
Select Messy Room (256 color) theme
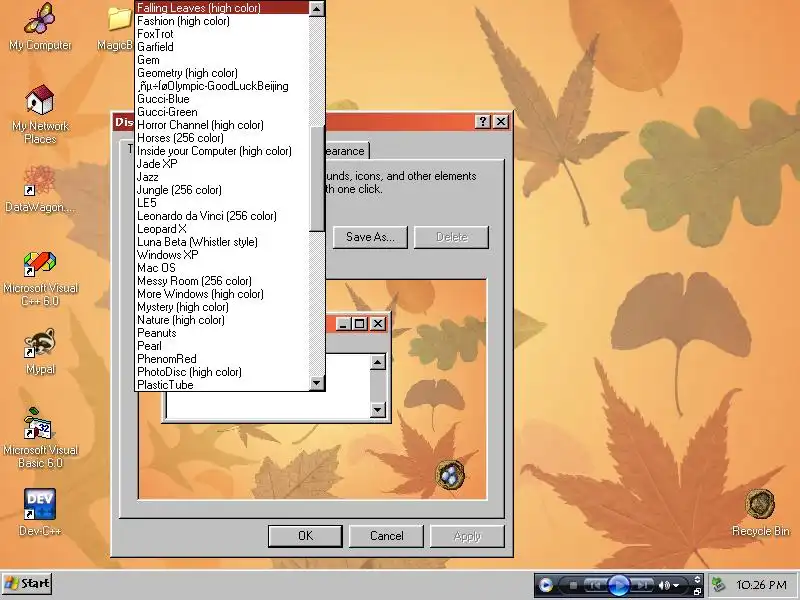point(222,281)
